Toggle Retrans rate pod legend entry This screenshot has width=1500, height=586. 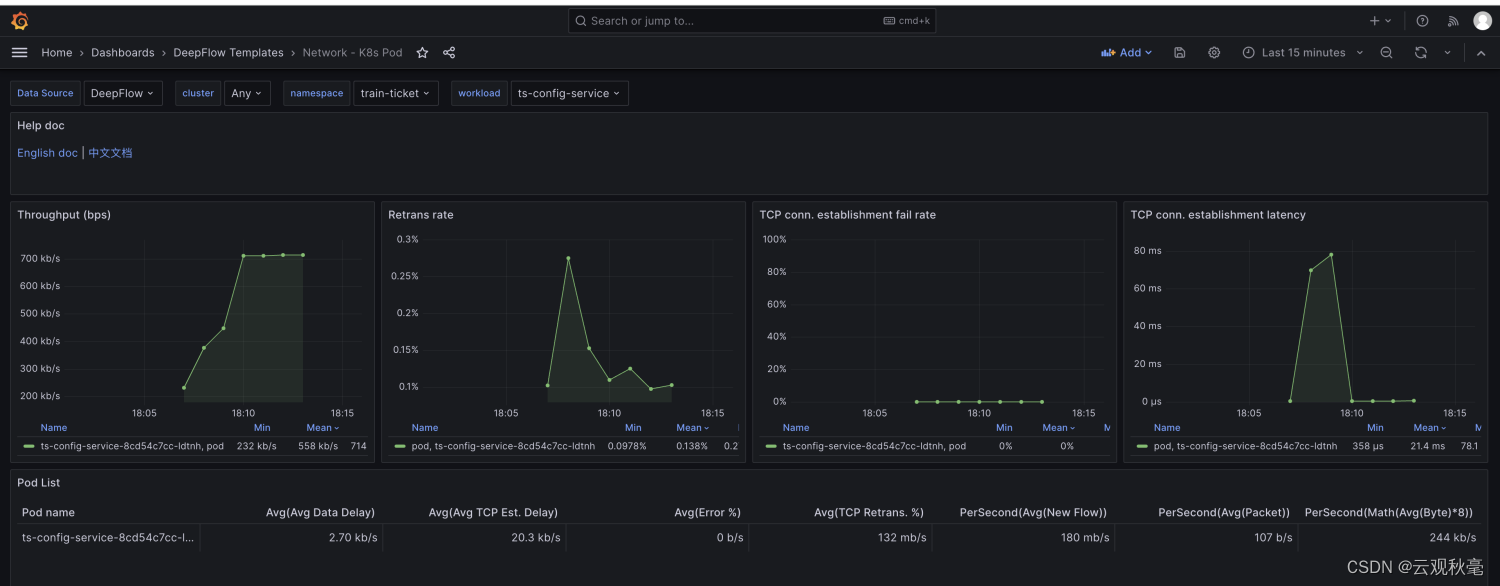pos(503,446)
